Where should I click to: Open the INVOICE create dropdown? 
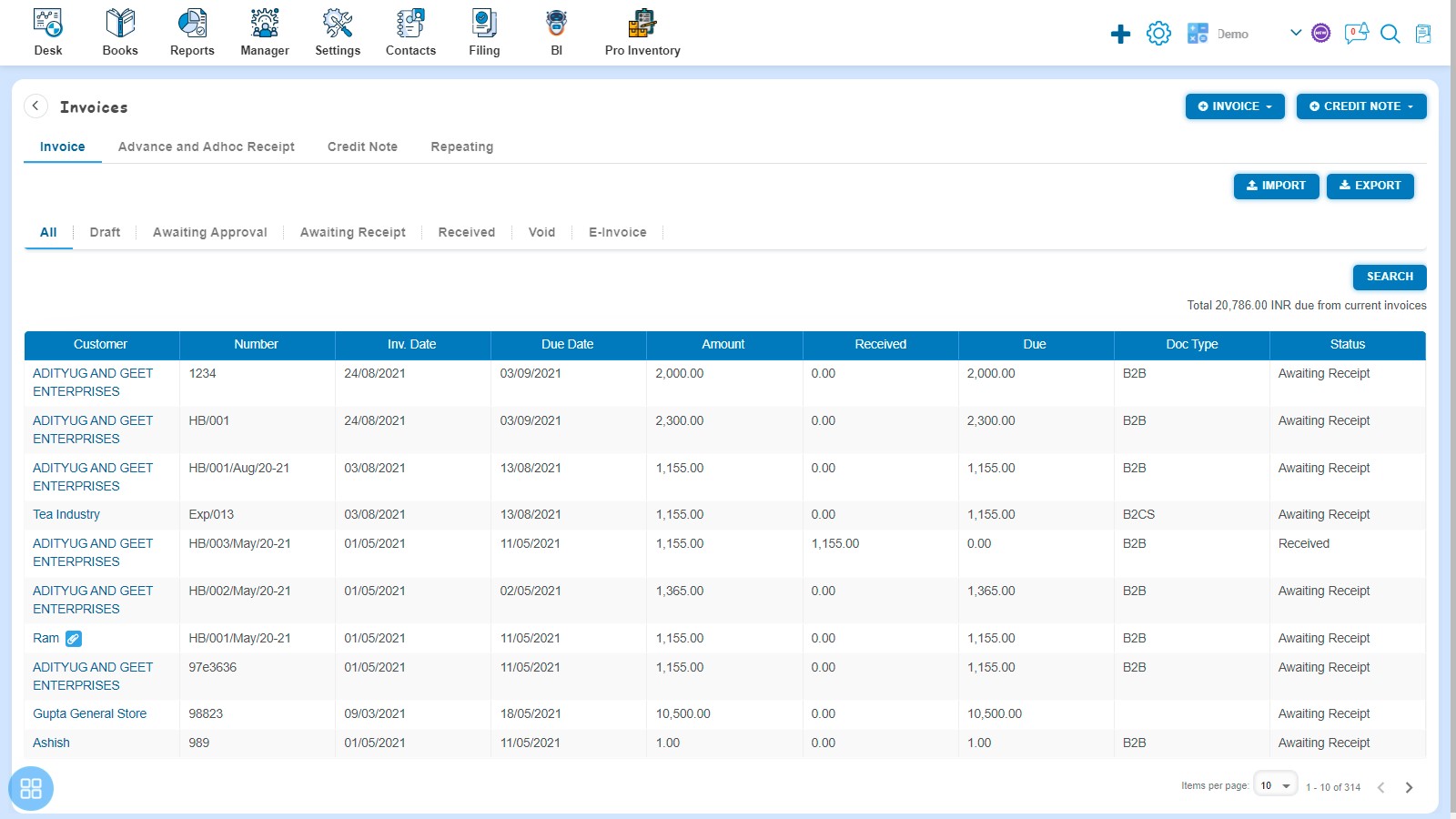[1235, 106]
